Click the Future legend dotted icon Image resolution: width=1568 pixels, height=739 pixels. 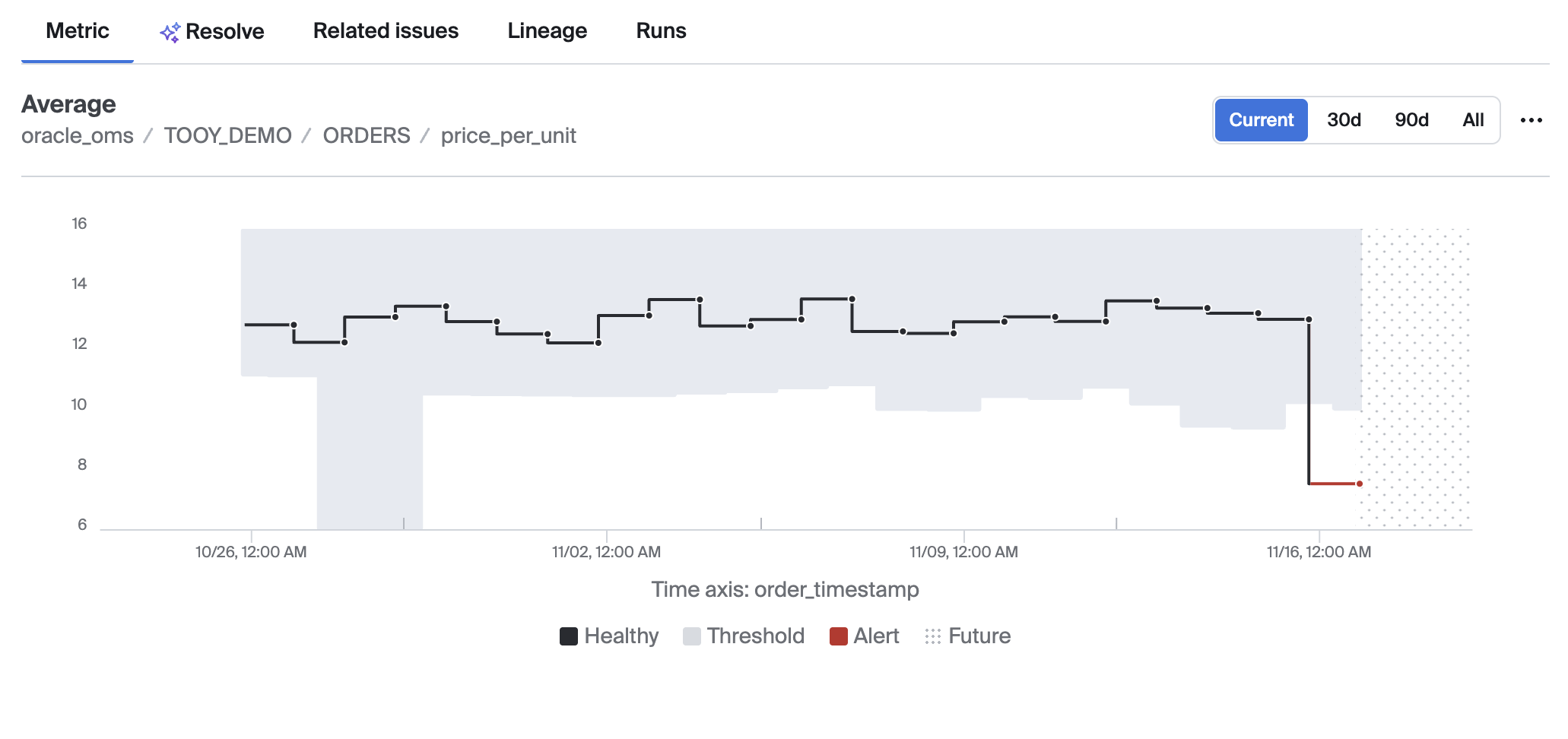click(933, 636)
